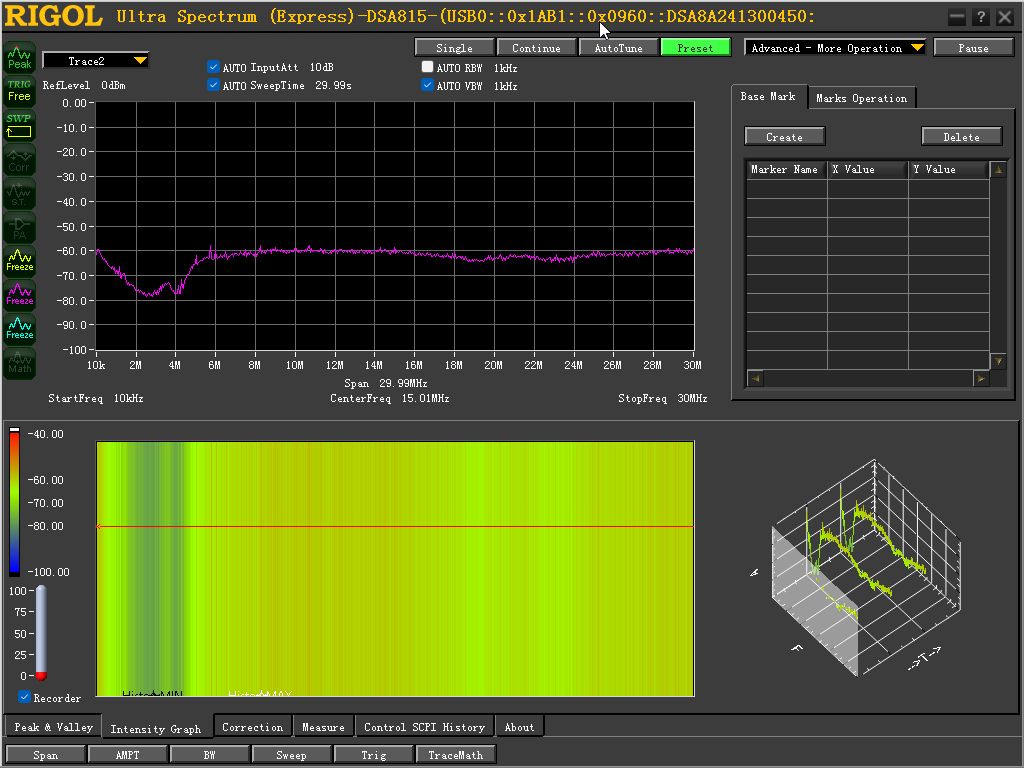This screenshot has width=1024, height=768.
Task: Uncheck the Recorder checkbox
Action: point(24,697)
